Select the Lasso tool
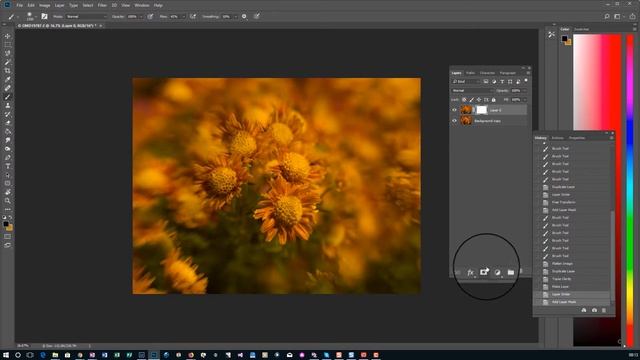640x360 pixels. pos(7,53)
